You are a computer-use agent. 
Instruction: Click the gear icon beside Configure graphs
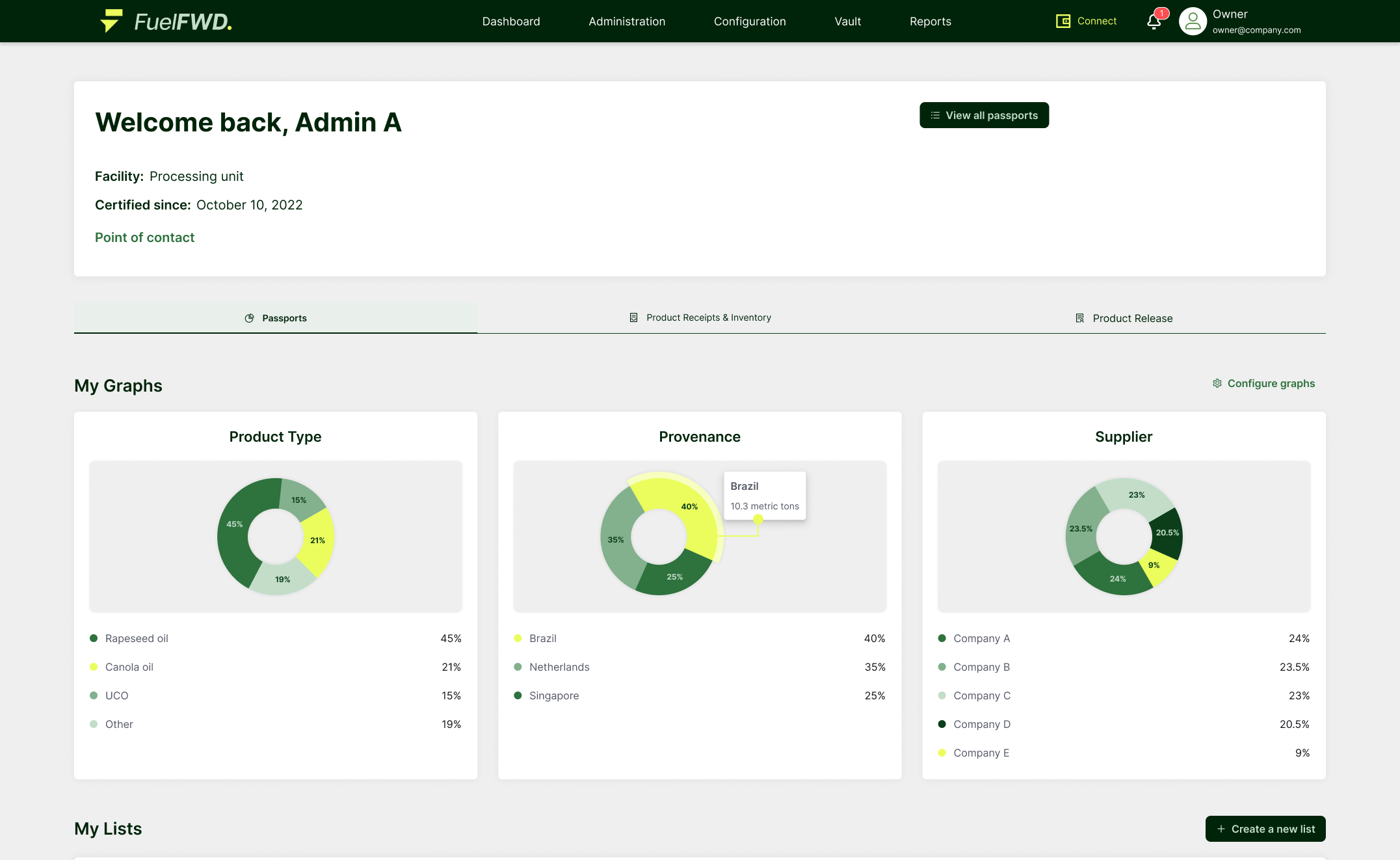click(x=1217, y=384)
